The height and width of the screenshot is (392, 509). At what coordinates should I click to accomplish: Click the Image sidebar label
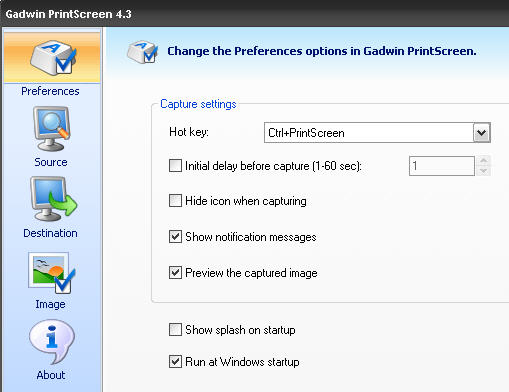click(x=50, y=304)
